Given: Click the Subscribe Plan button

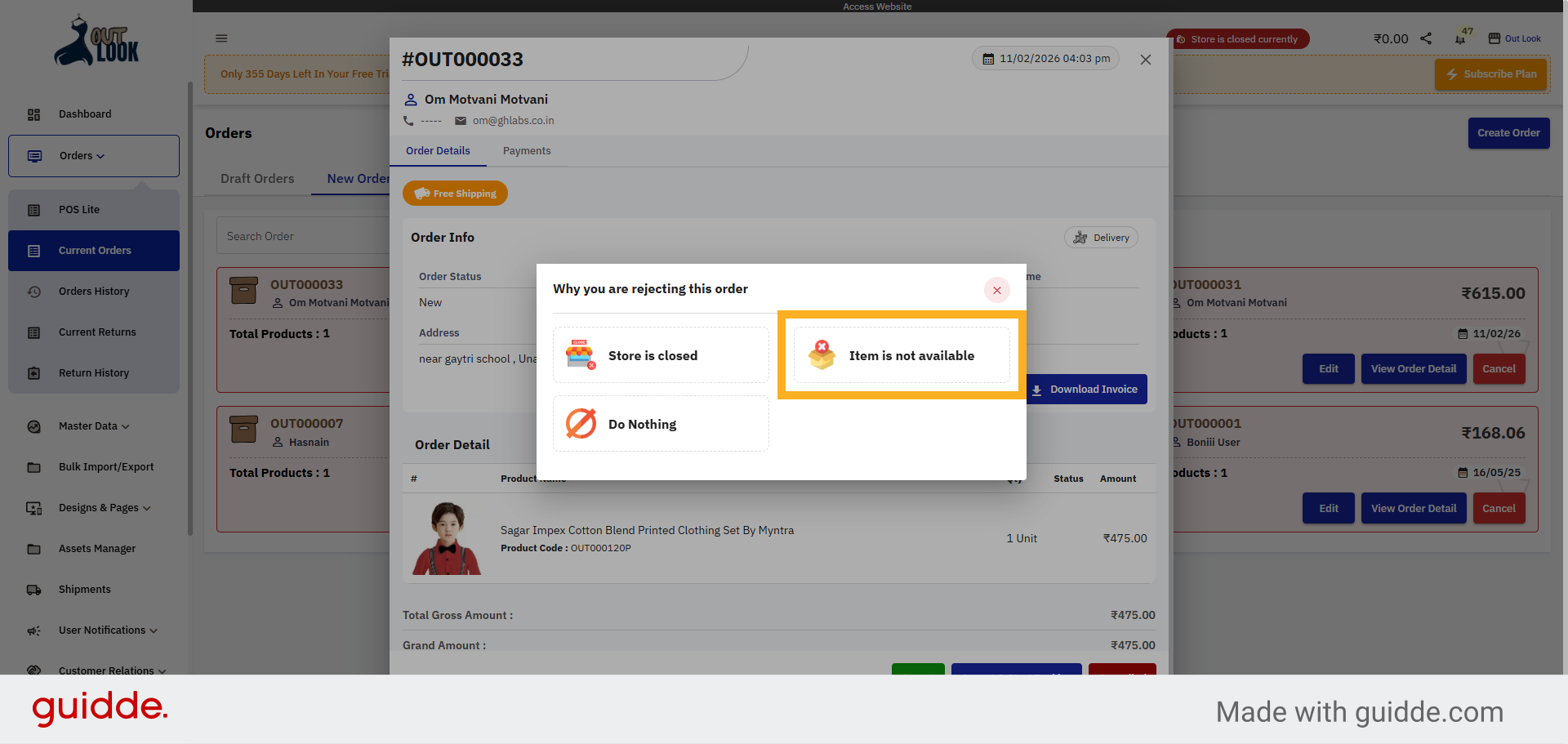Looking at the screenshot, I should tap(1491, 74).
